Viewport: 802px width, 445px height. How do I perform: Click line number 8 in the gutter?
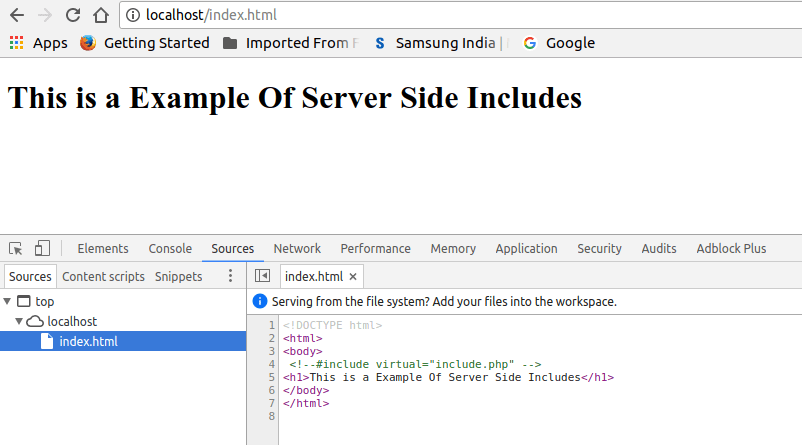point(272,416)
